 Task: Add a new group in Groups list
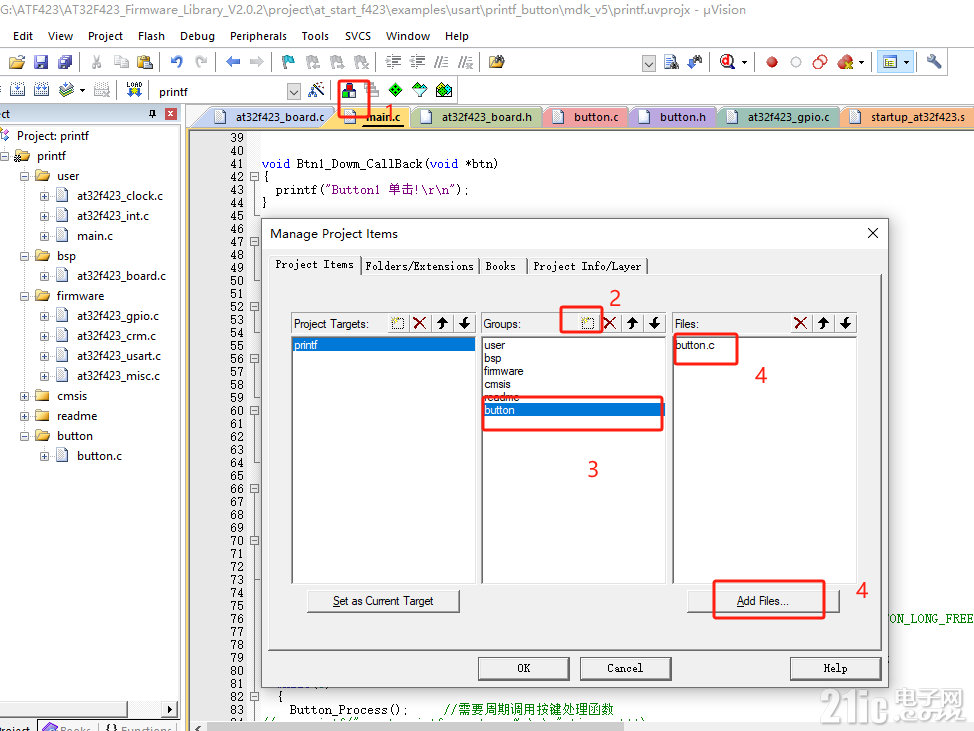(x=587, y=323)
